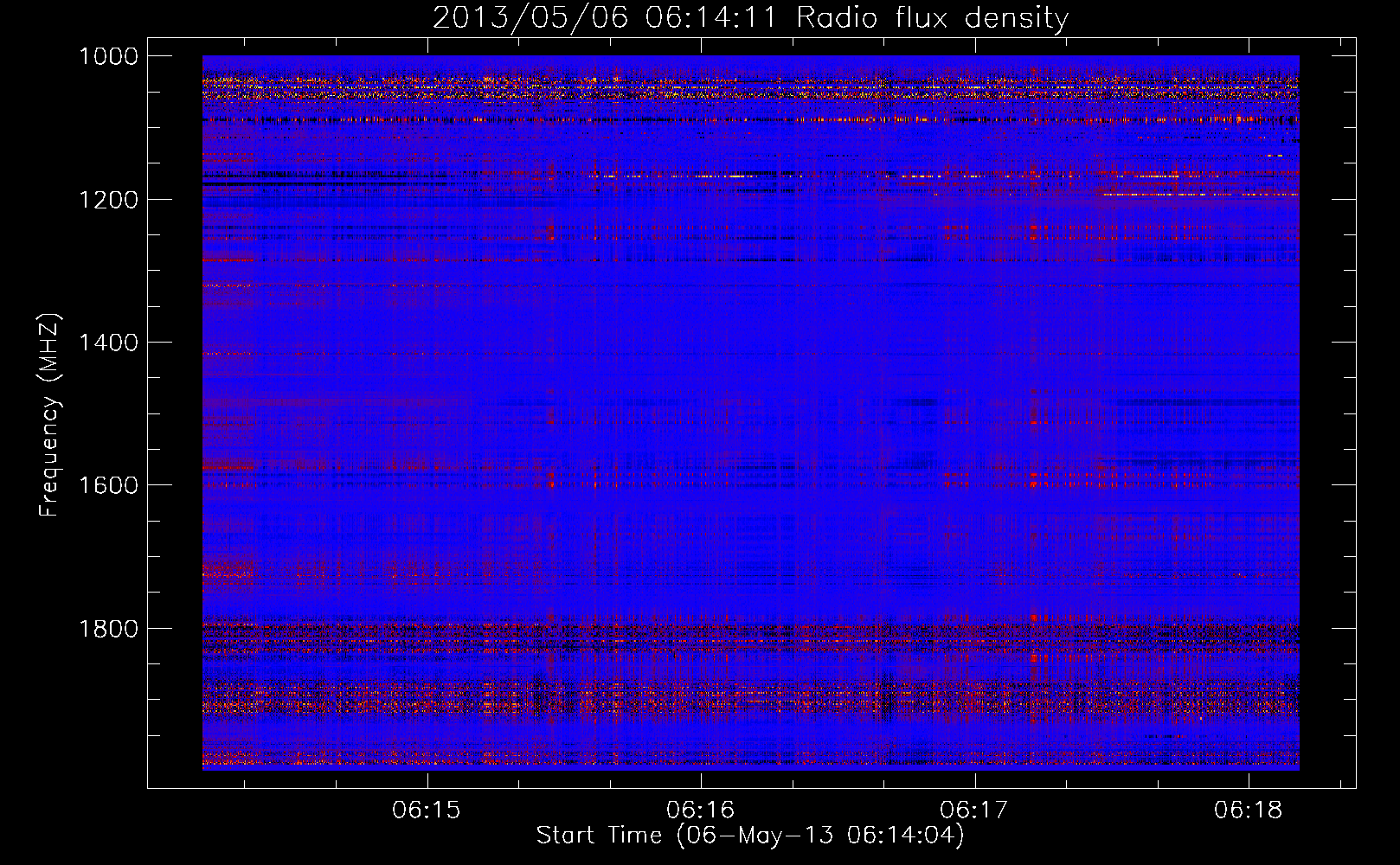The width and height of the screenshot is (1400, 865).
Task: Select the 1600 frequency tick label
Action: point(108,485)
